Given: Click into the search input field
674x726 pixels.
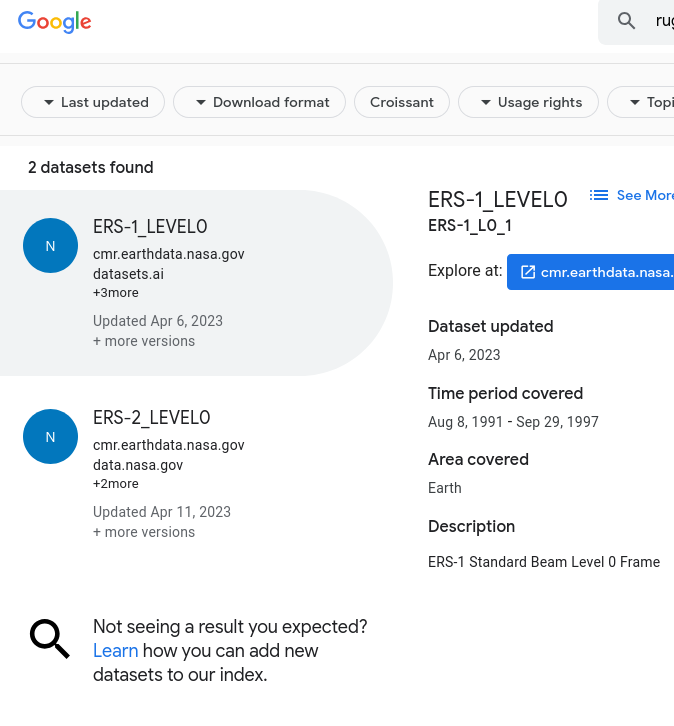Looking at the screenshot, I should (662, 21).
